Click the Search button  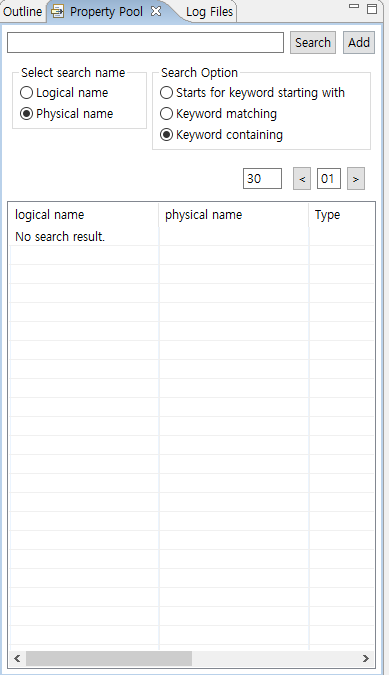pyautogui.click(x=313, y=43)
